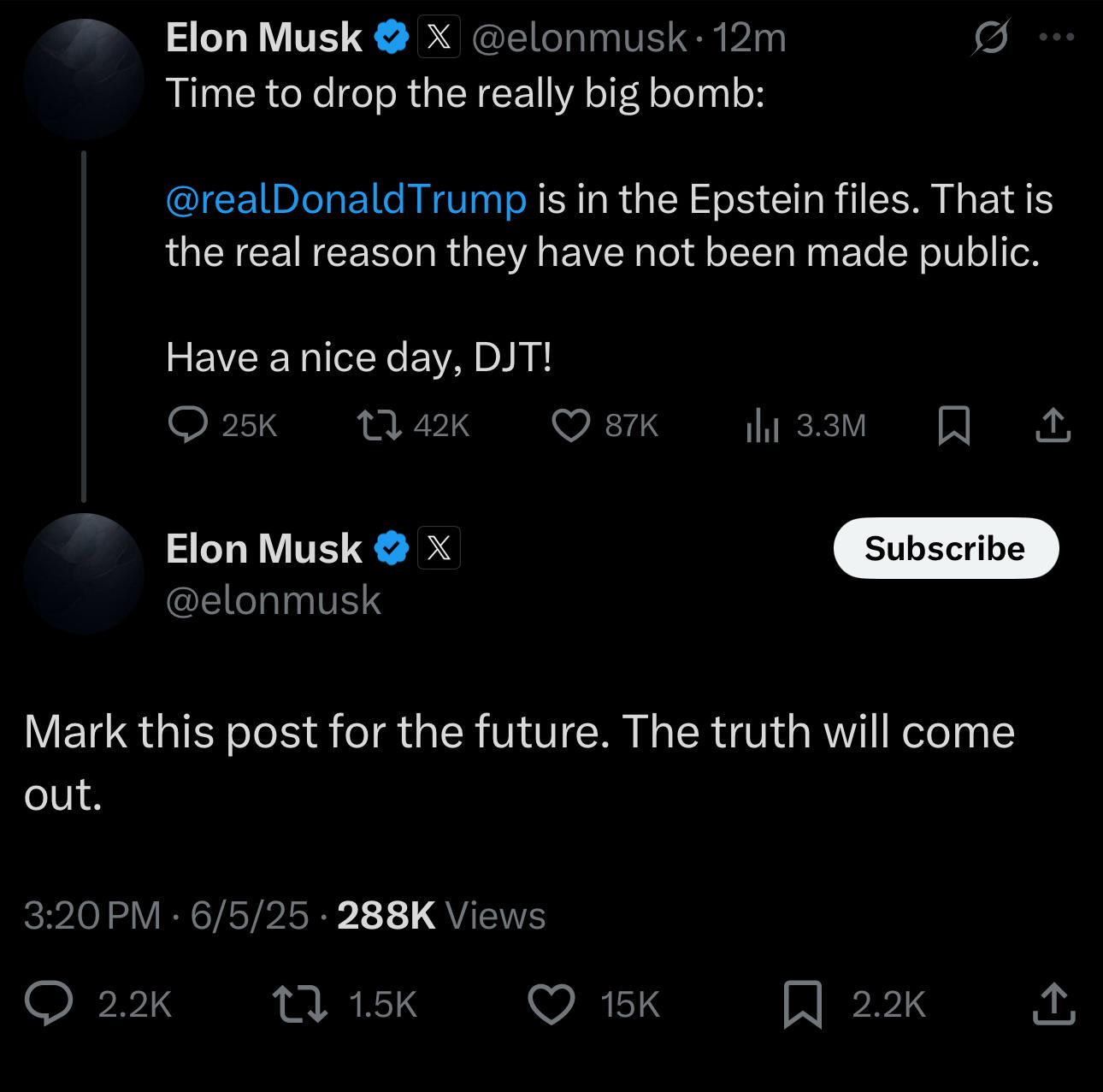Like the main post with 15K likes
This screenshot has height=1092, width=1103.
(x=551, y=1004)
